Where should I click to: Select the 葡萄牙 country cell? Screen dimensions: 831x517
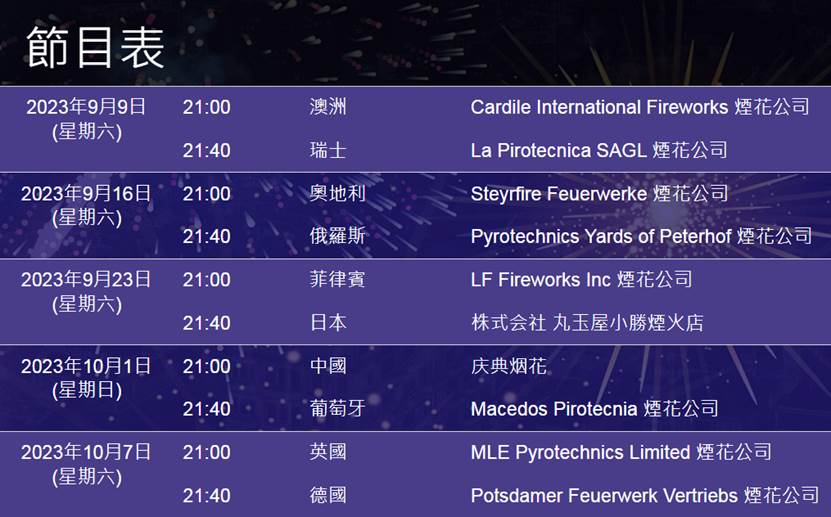click(337, 408)
